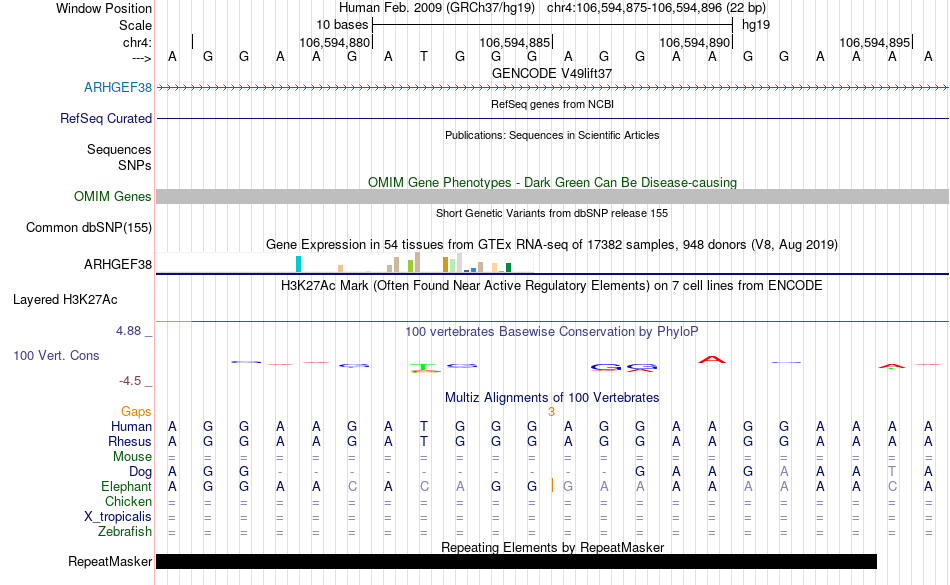Click the Layered H3K27Ac track label
This screenshot has width=950, height=585.
pyautogui.click(x=65, y=299)
